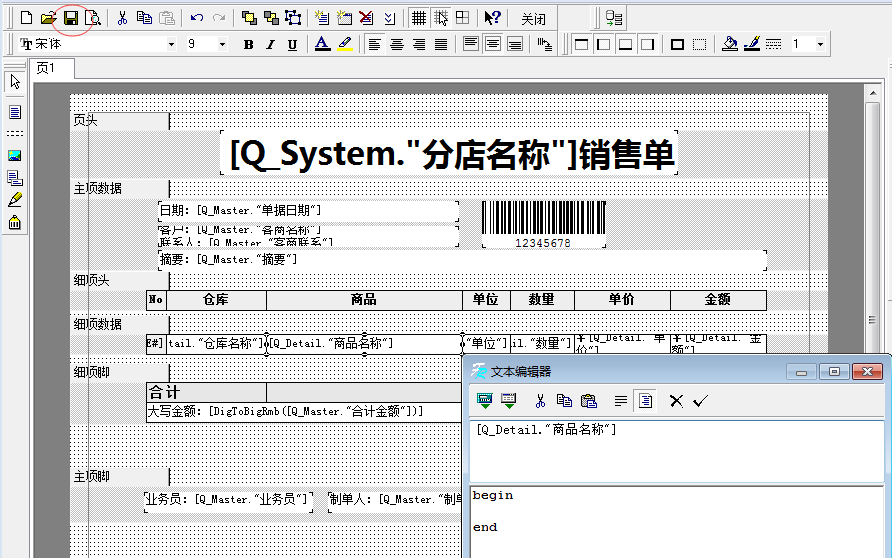
Task: Create a new report with New icon
Action: click(26, 18)
